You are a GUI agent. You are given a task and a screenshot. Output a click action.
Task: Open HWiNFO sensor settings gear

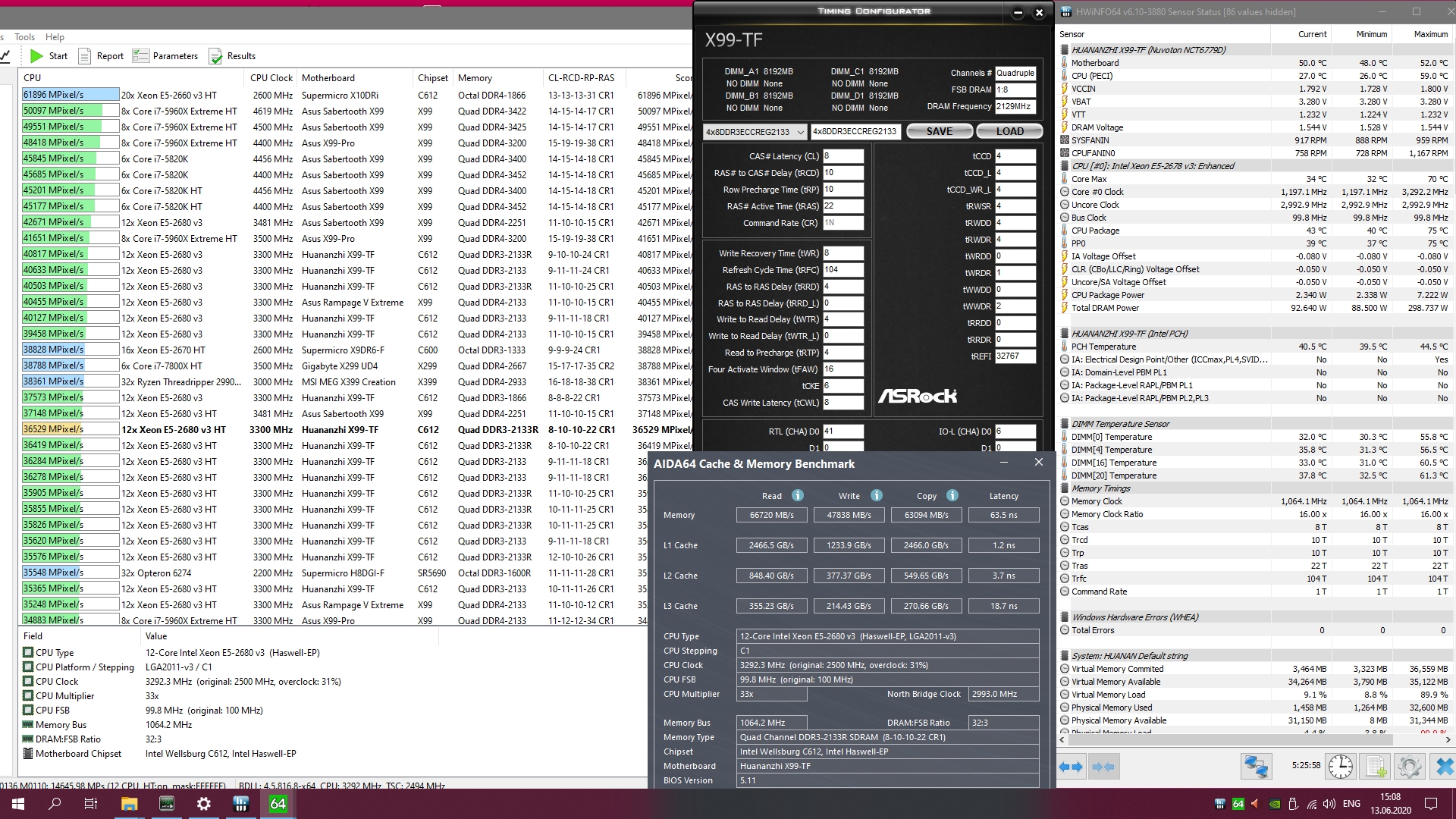point(1409,767)
